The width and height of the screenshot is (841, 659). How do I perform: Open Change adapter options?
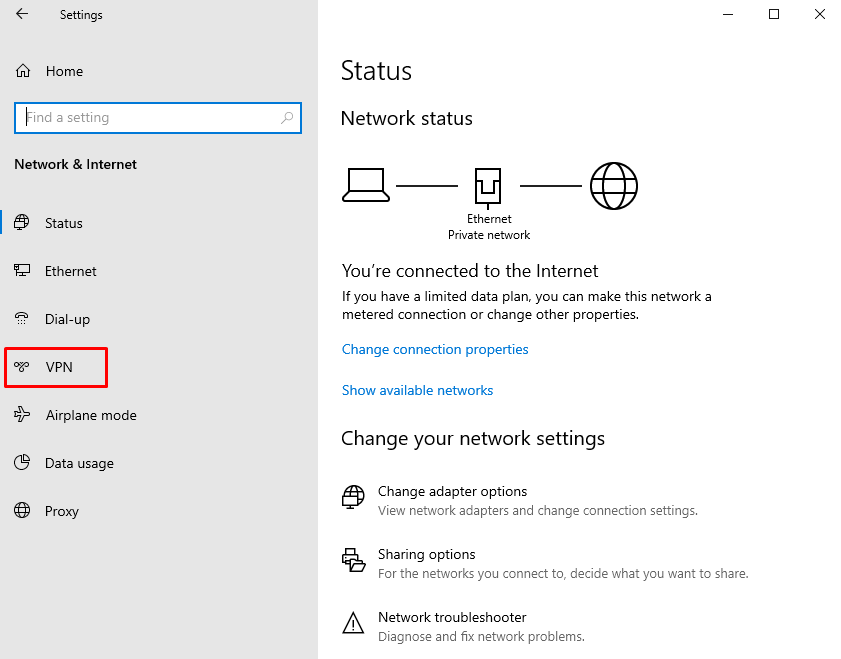coord(453,491)
